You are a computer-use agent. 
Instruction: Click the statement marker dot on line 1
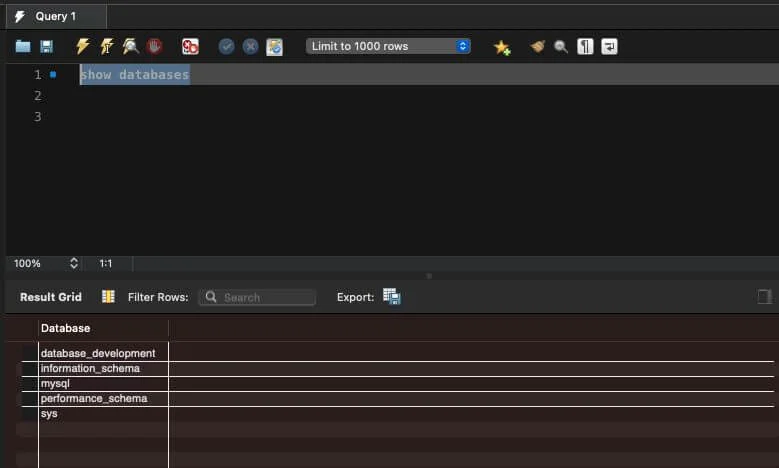[x=53, y=75]
